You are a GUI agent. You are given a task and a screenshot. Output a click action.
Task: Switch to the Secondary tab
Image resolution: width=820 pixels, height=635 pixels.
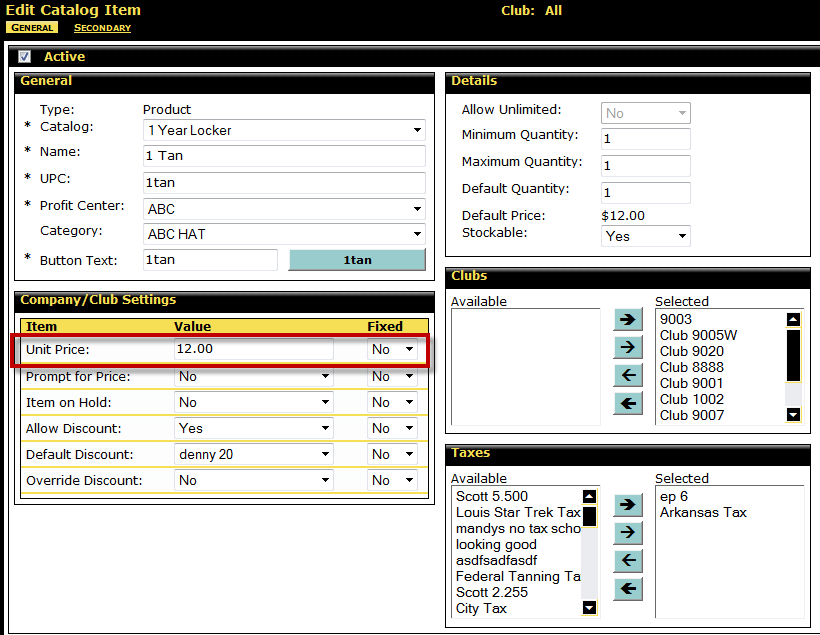(x=102, y=28)
